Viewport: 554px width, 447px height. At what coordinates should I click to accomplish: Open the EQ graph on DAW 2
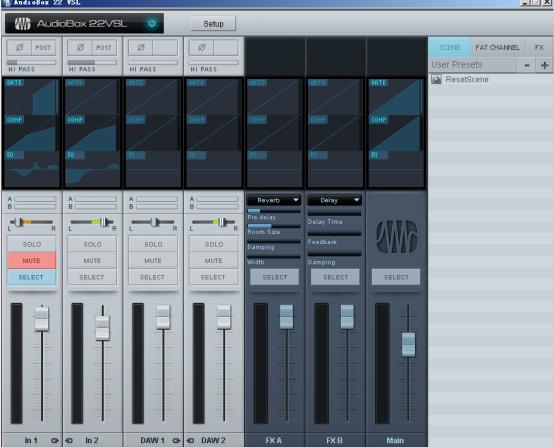[214, 169]
